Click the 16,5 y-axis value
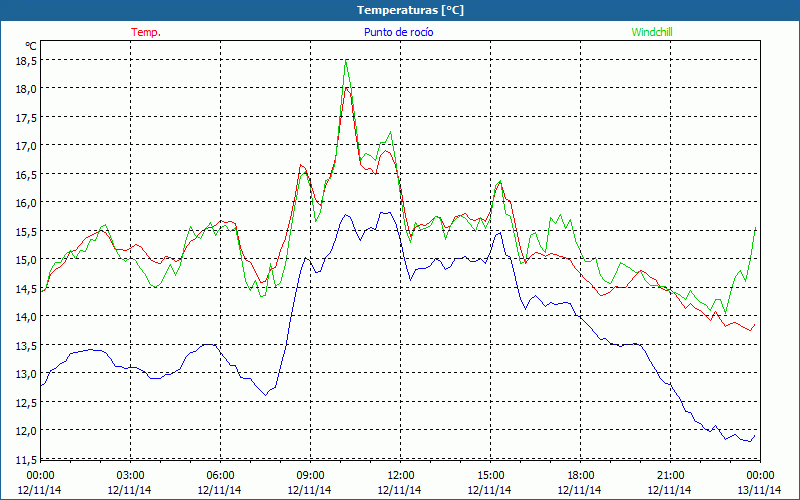This screenshot has width=800, height=500. click(28, 174)
